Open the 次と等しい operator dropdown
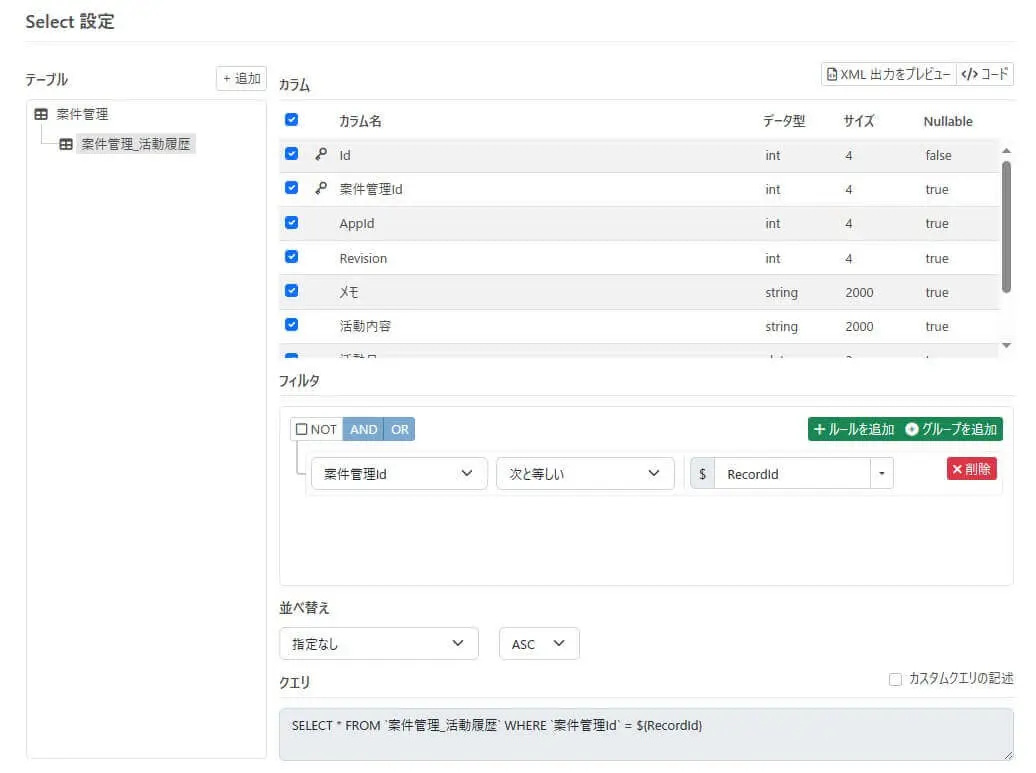This screenshot has width=1036, height=773. coord(585,474)
